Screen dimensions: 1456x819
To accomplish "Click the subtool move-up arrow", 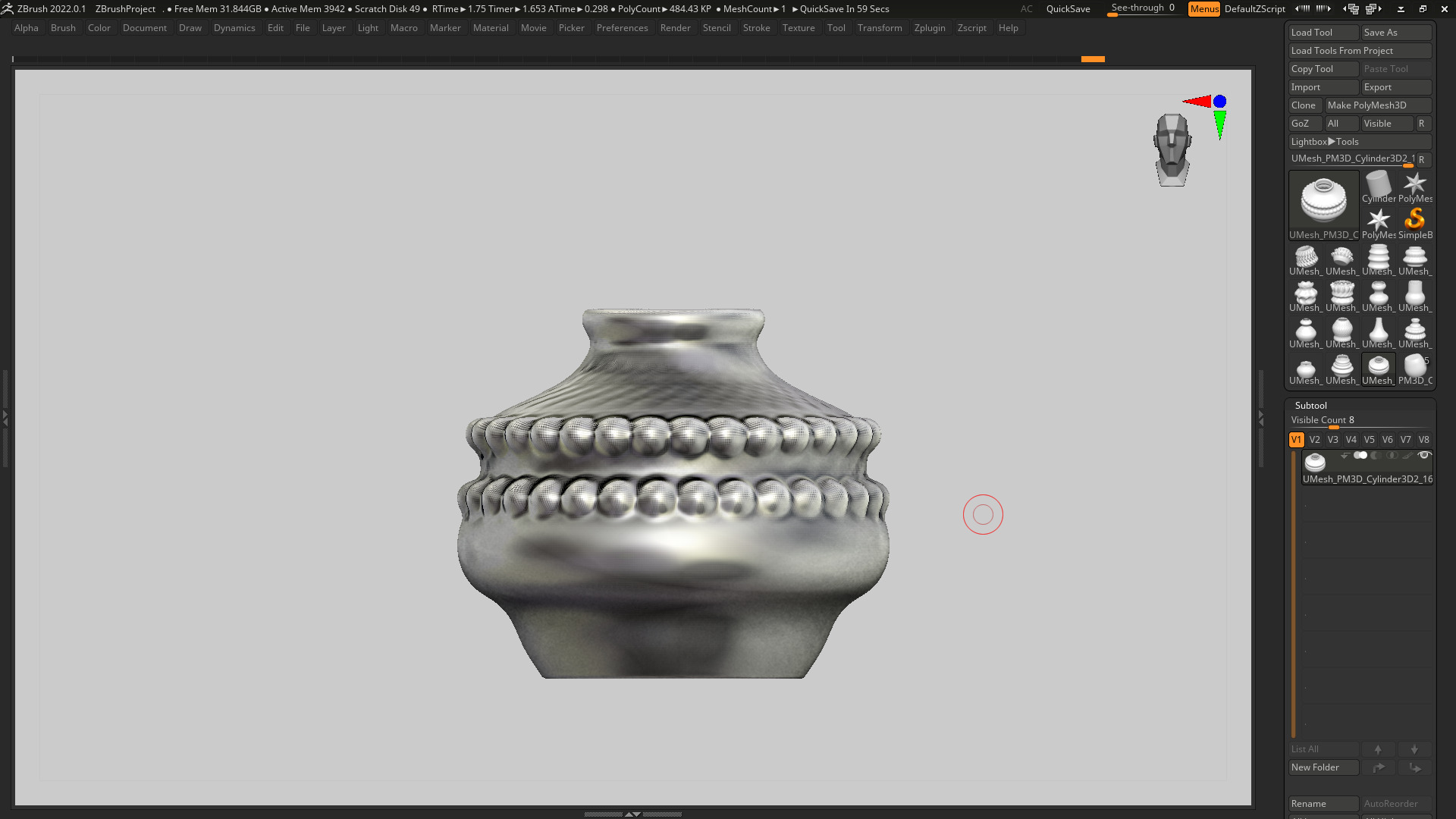I will pyautogui.click(x=1378, y=749).
